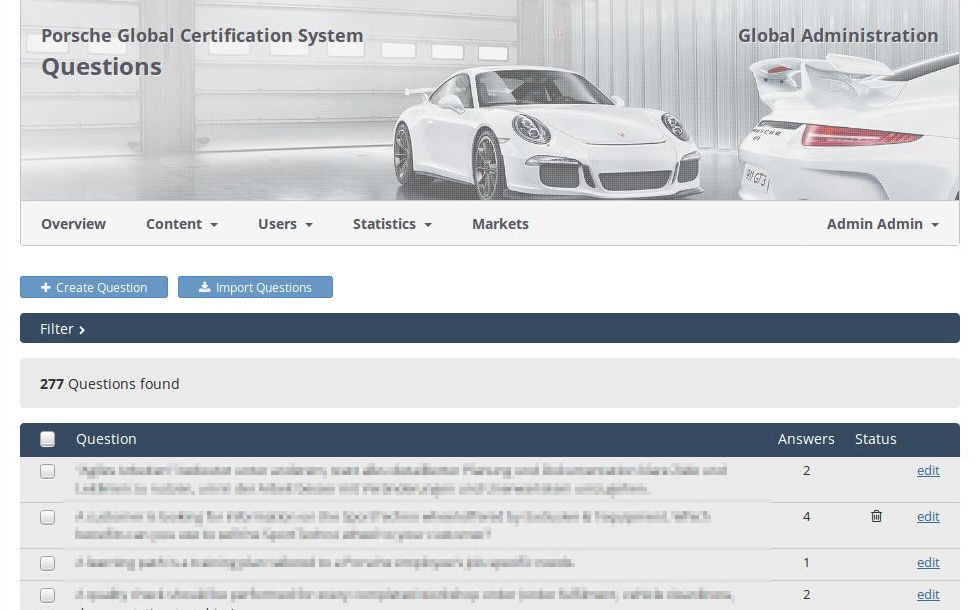Open the Content dropdown menu

pyautogui.click(x=181, y=224)
